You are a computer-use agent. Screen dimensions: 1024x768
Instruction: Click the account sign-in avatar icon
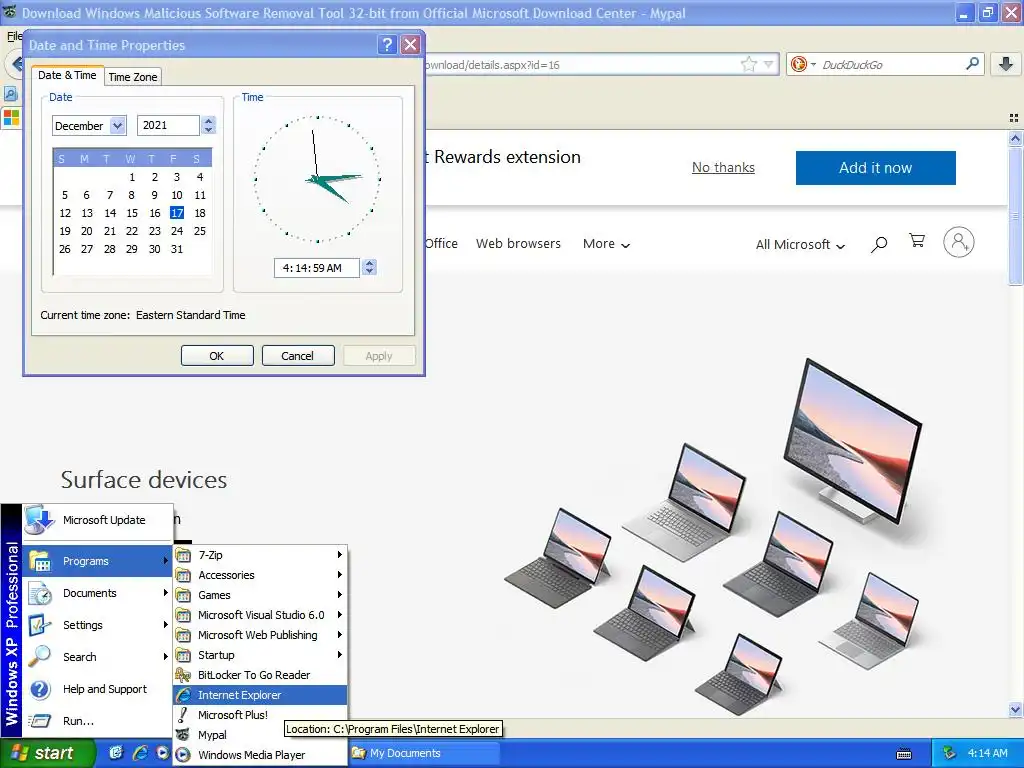click(959, 242)
